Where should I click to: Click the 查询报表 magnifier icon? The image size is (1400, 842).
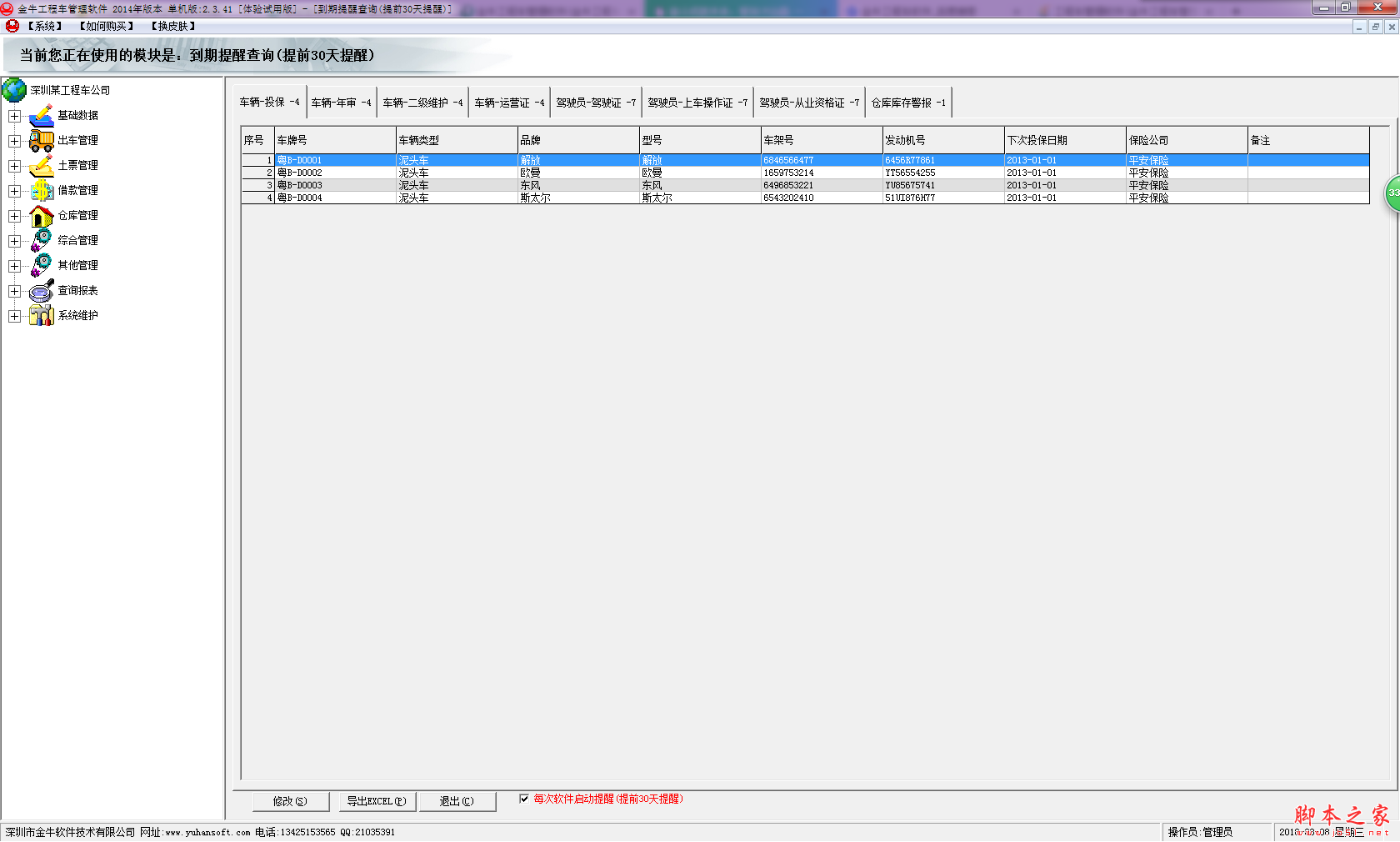(x=41, y=291)
